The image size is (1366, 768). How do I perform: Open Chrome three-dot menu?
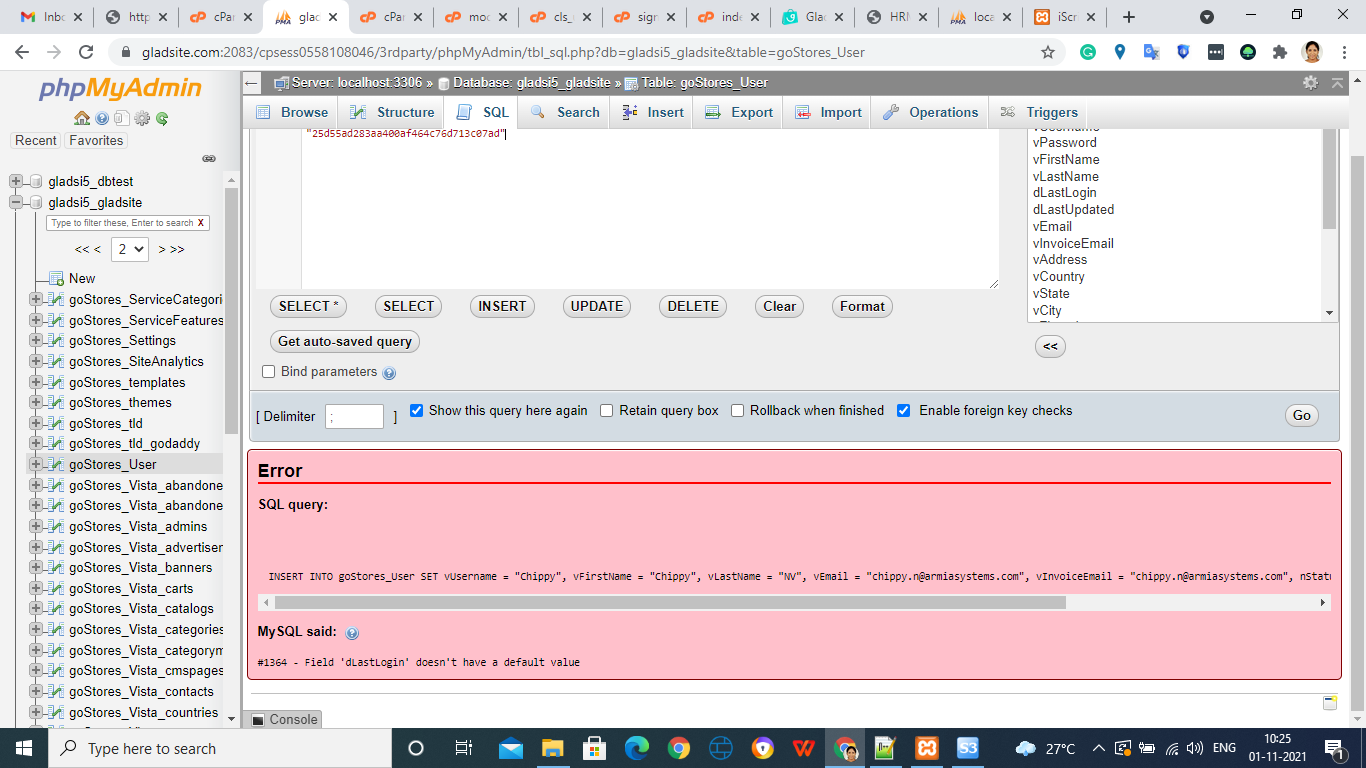tap(1344, 52)
